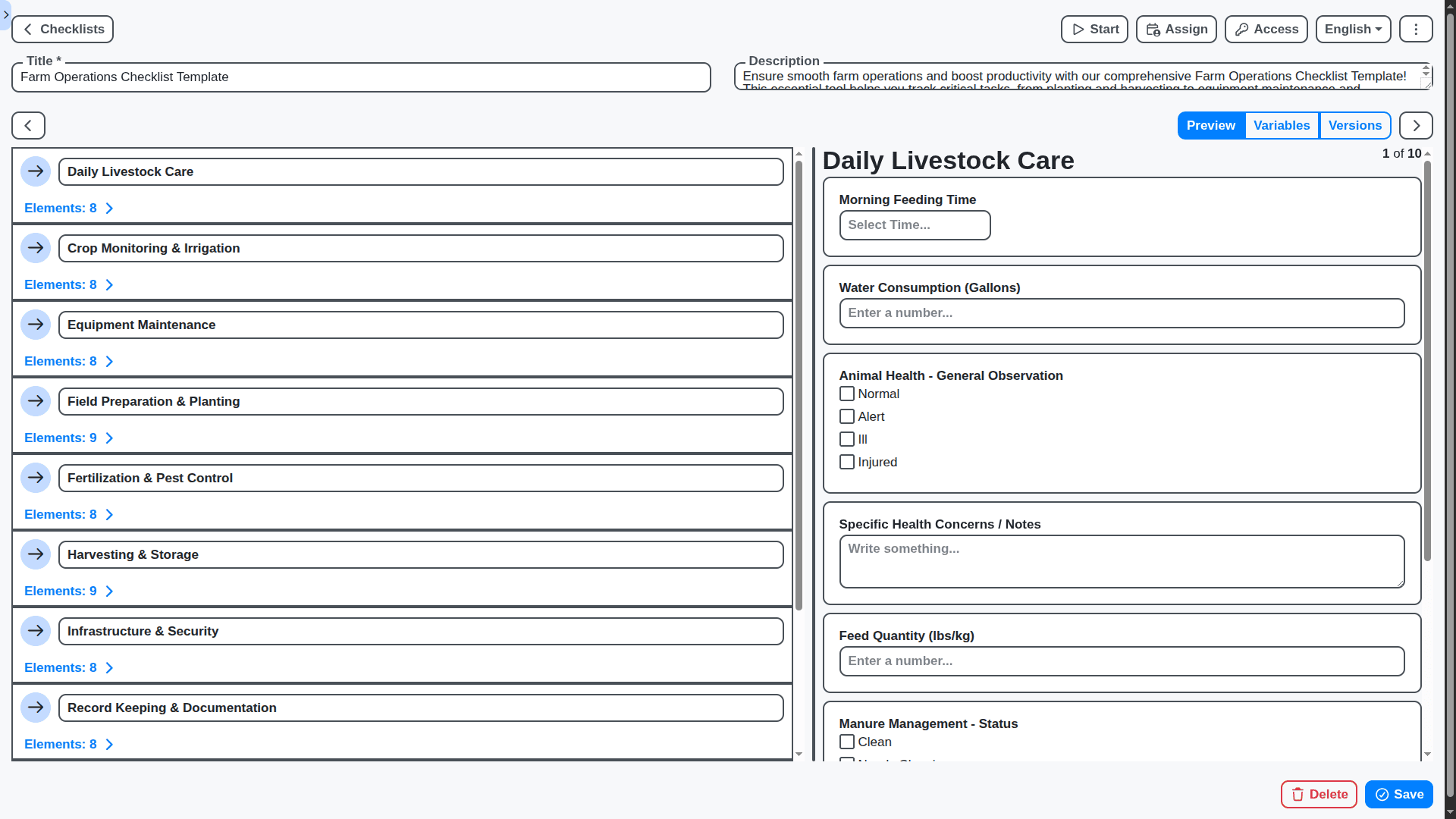
Task: Expand Elements under Harvesting & Storage
Action: (68, 591)
